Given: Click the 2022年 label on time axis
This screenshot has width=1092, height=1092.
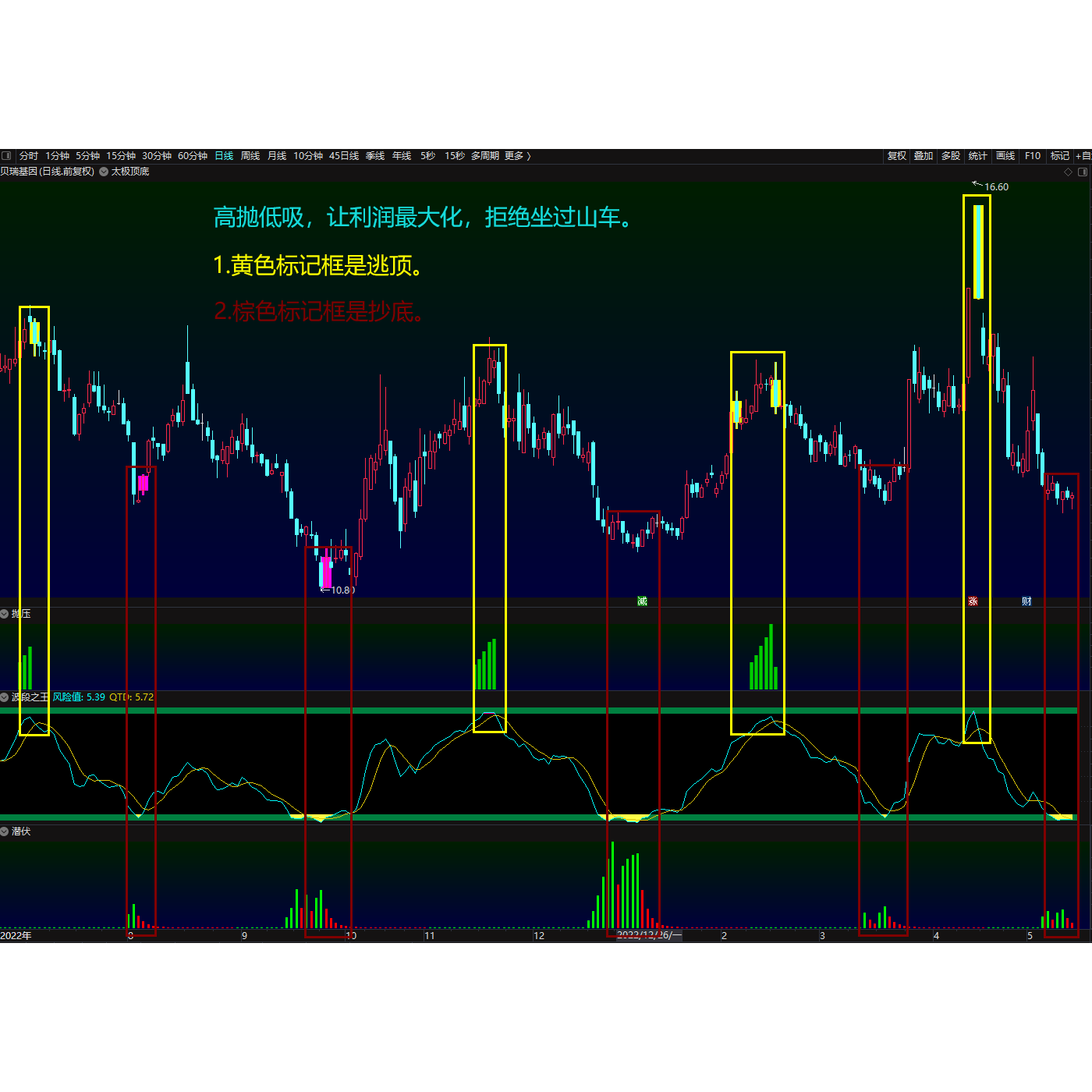Looking at the screenshot, I should tap(16, 936).
